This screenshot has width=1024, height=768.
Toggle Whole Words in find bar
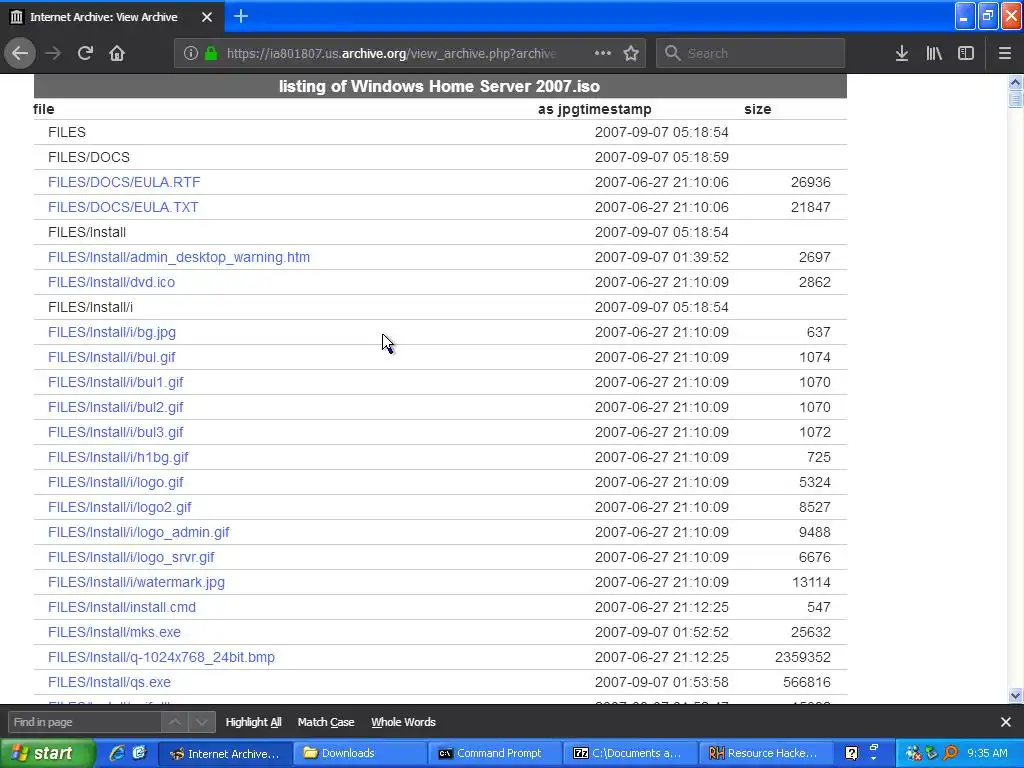click(x=403, y=722)
